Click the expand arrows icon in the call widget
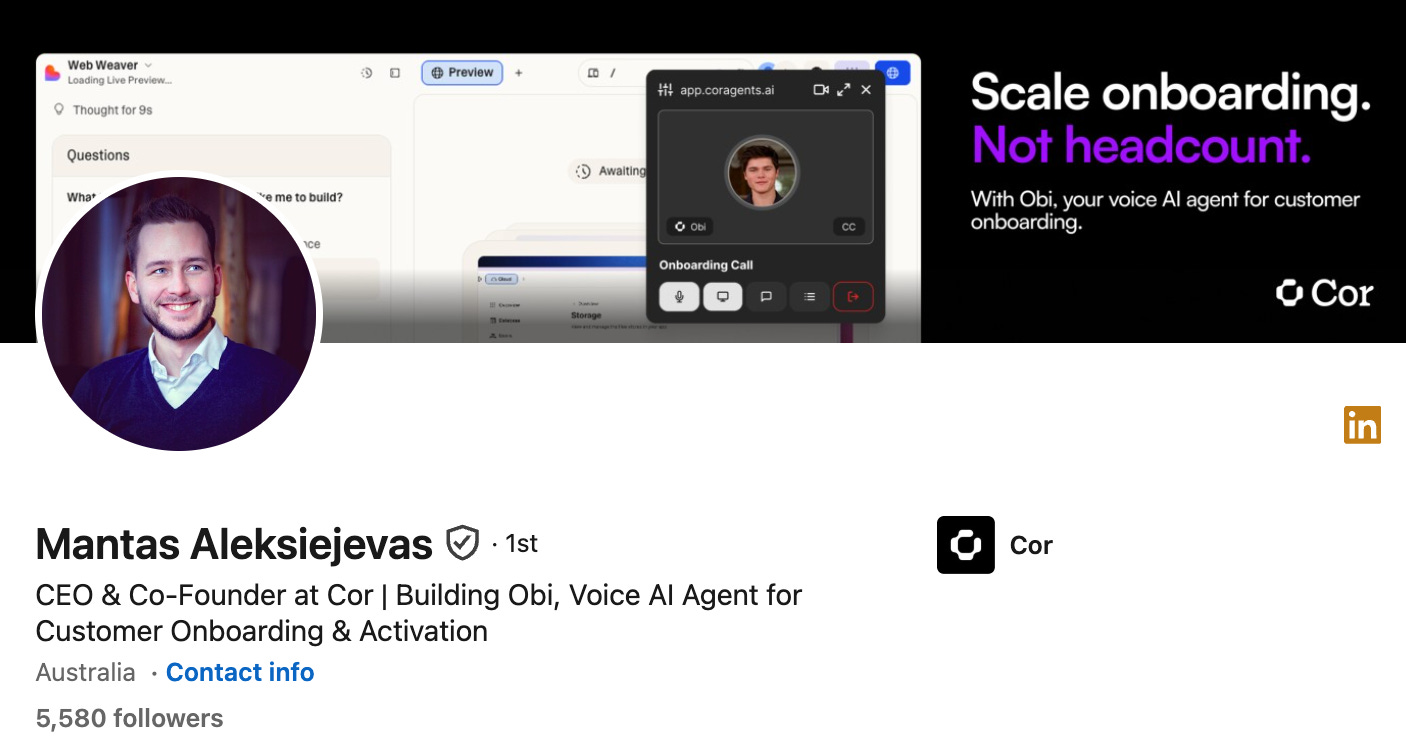 844,90
